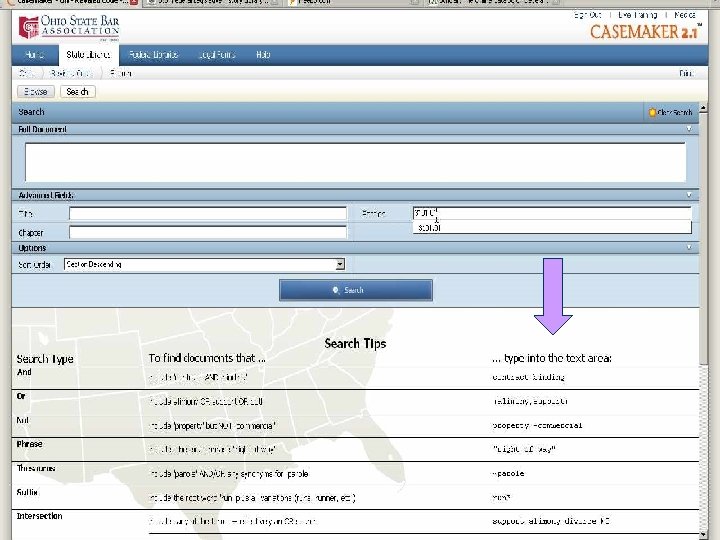Click the 'Thesaurus' search type row label
The width and height of the screenshot is (720, 540).
(36, 468)
